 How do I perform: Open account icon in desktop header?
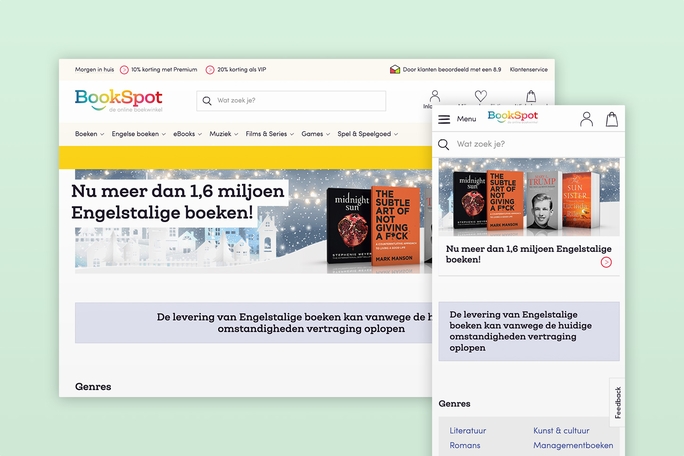click(434, 96)
